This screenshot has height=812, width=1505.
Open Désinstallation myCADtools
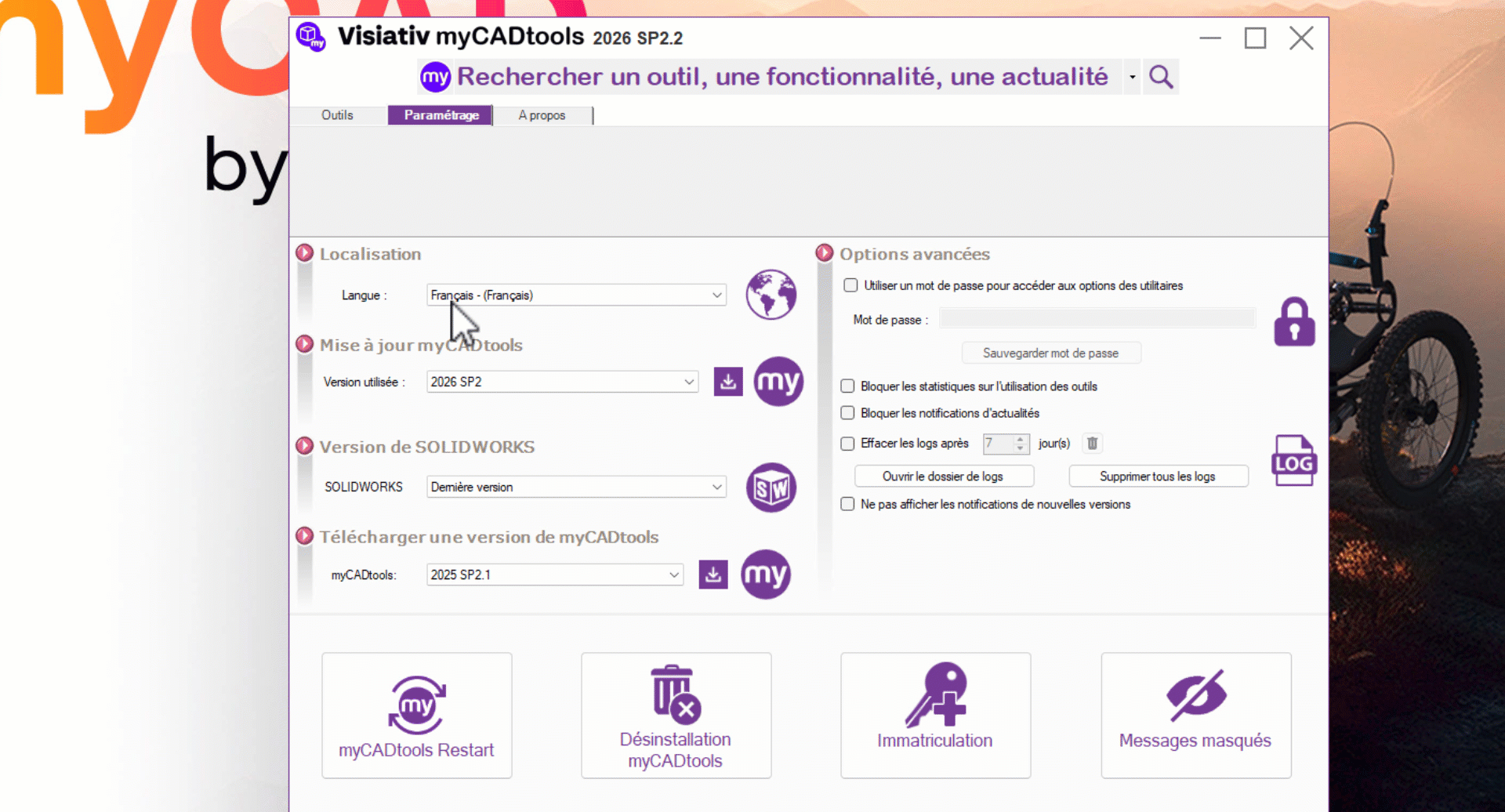pyautogui.click(x=676, y=715)
